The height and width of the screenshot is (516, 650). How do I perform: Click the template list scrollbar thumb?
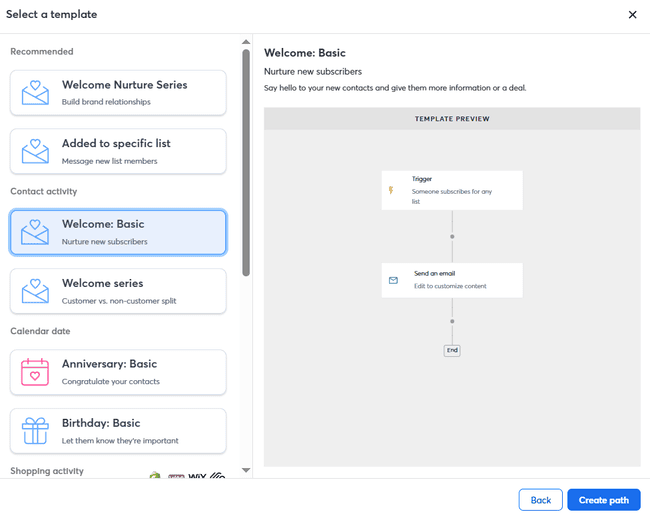(x=246, y=160)
